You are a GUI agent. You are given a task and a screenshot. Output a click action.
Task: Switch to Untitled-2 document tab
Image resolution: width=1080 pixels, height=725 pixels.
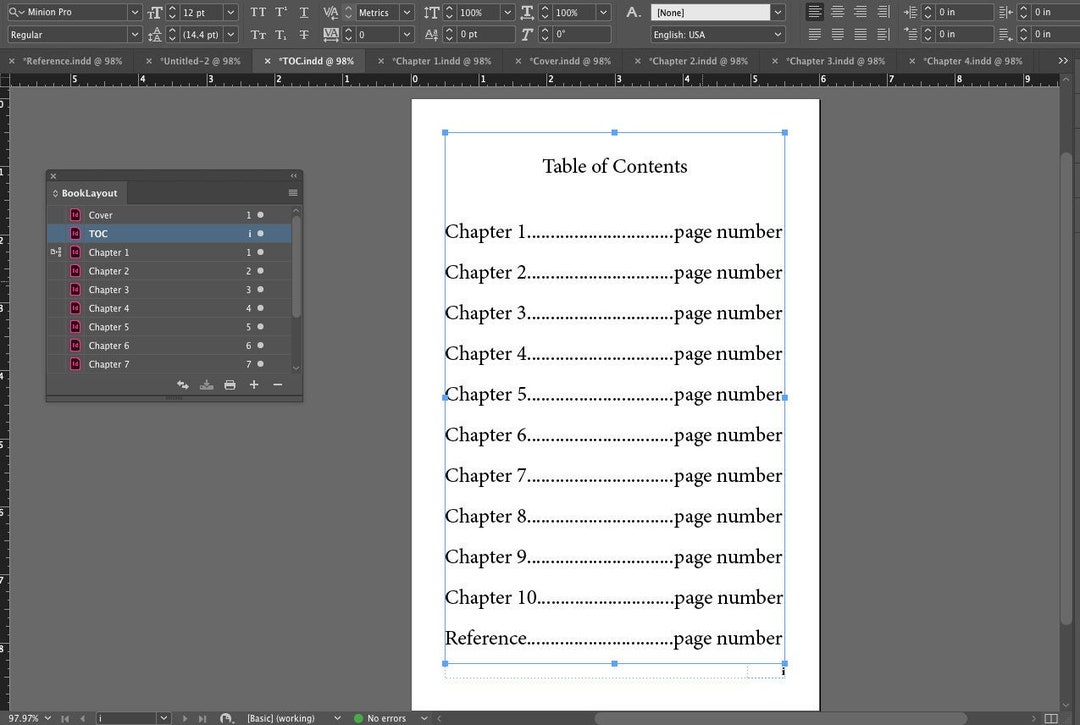[x=200, y=61]
